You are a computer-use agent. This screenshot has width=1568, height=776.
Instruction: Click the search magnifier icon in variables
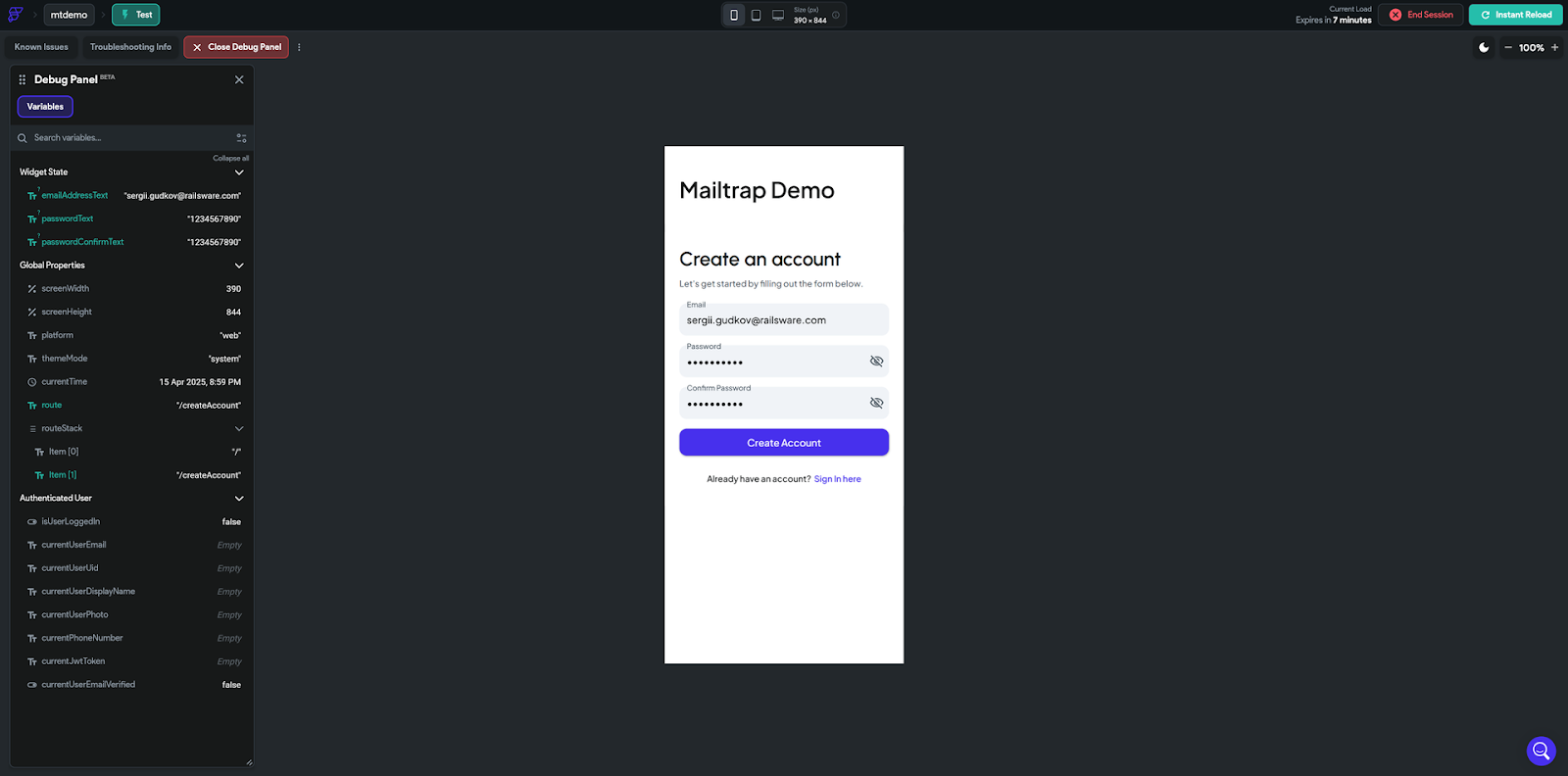click(23, 138)
